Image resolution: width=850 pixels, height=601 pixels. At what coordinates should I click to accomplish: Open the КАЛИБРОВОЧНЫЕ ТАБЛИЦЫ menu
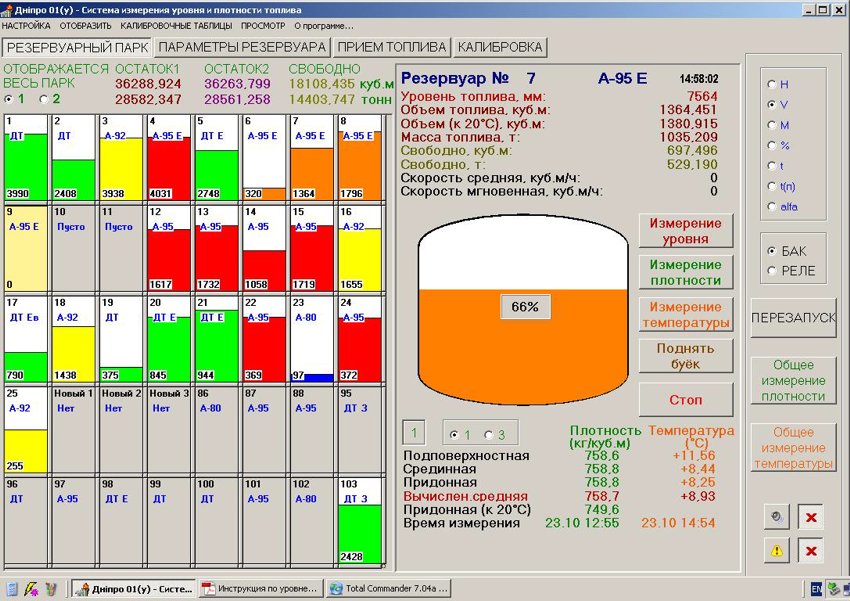(x=176, y=25)
